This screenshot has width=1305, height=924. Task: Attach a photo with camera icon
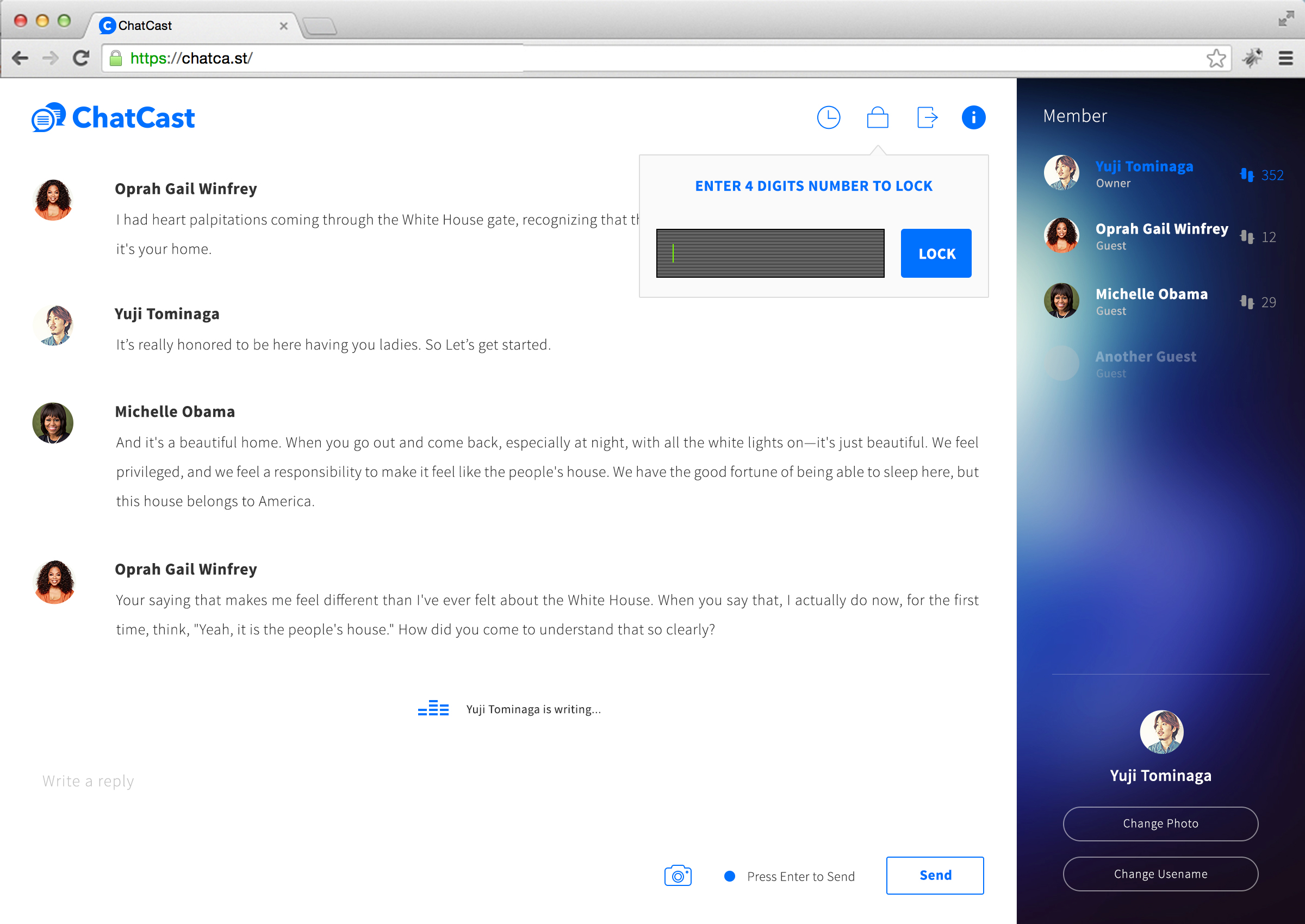678,876
